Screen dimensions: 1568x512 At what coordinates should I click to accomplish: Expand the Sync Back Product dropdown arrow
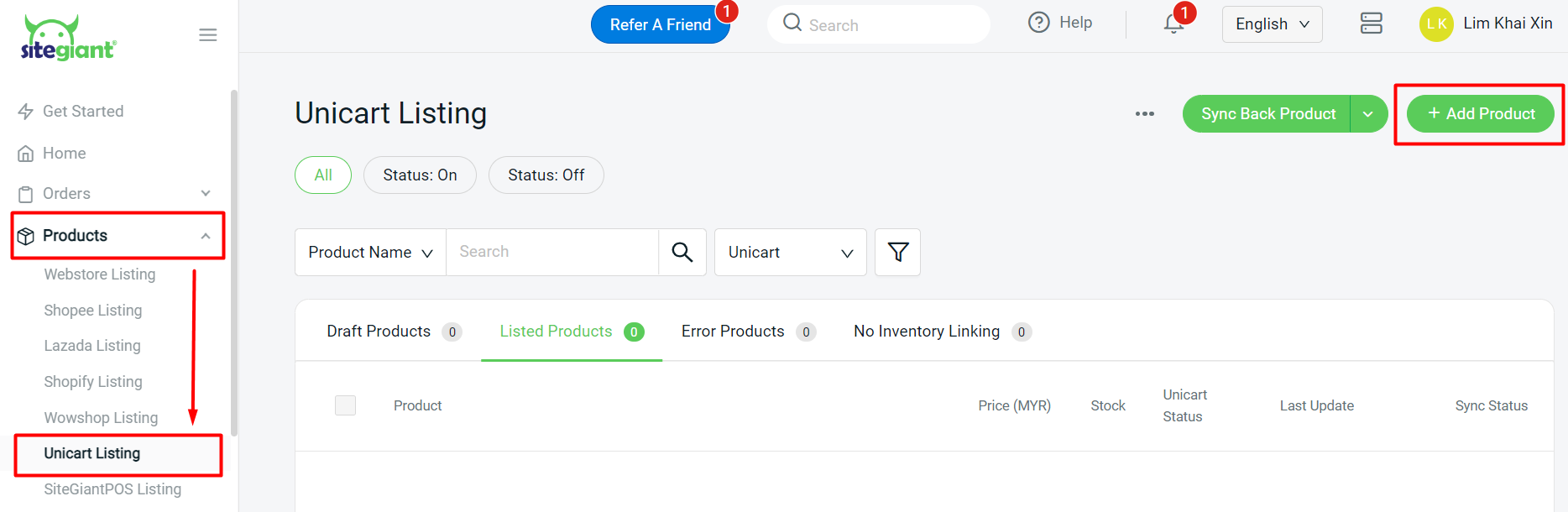(x=1368, y=113)
